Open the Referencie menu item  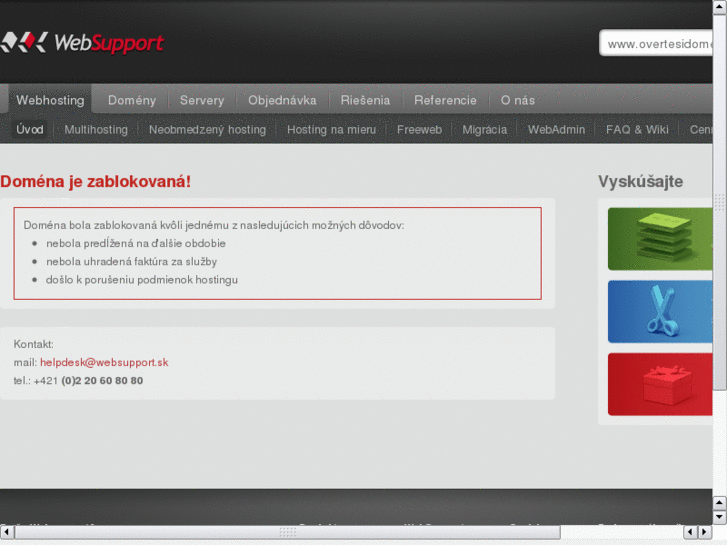pyautogui.click(x=445, y=100)
